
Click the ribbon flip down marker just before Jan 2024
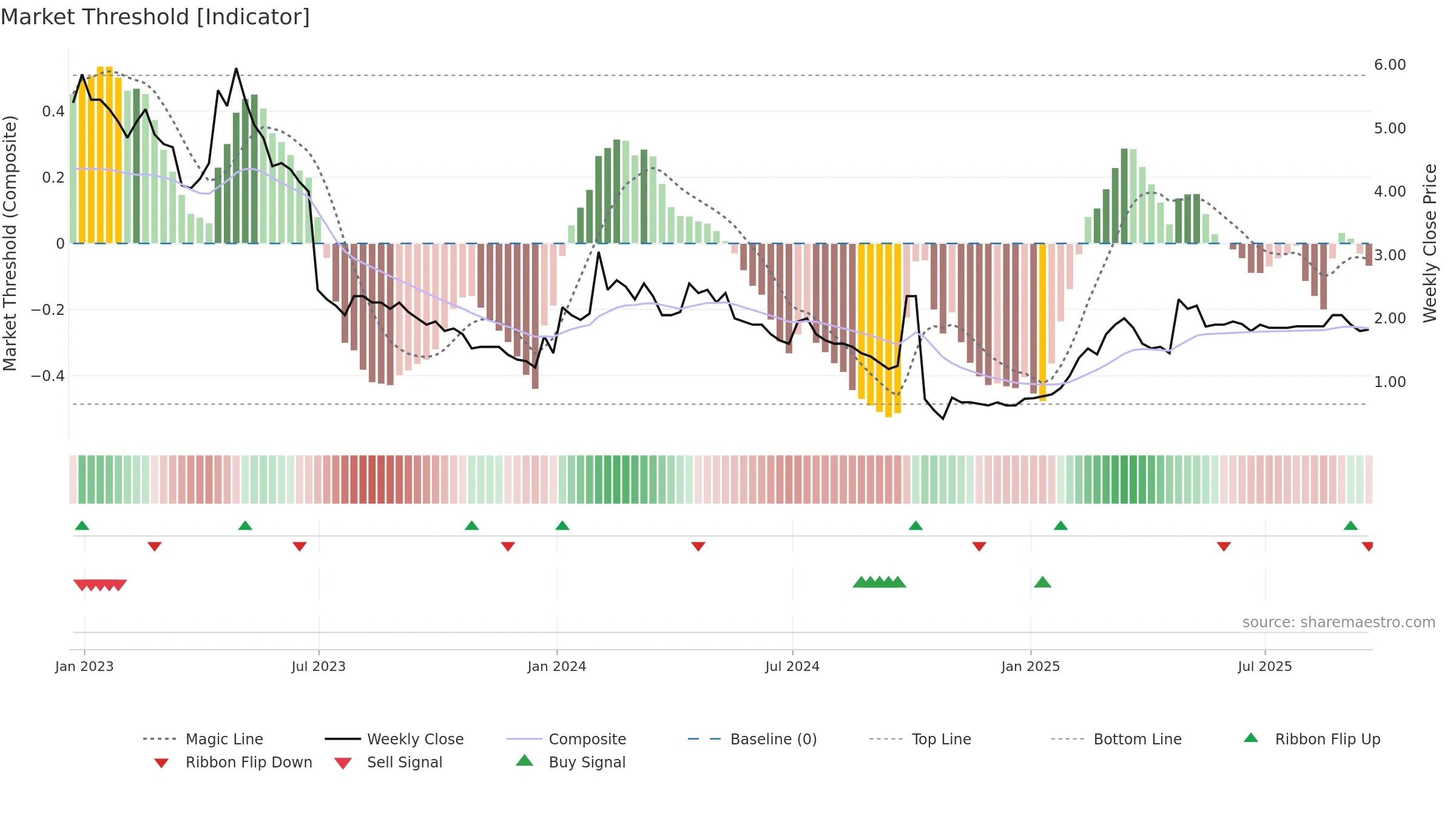[x=508, y=547]
